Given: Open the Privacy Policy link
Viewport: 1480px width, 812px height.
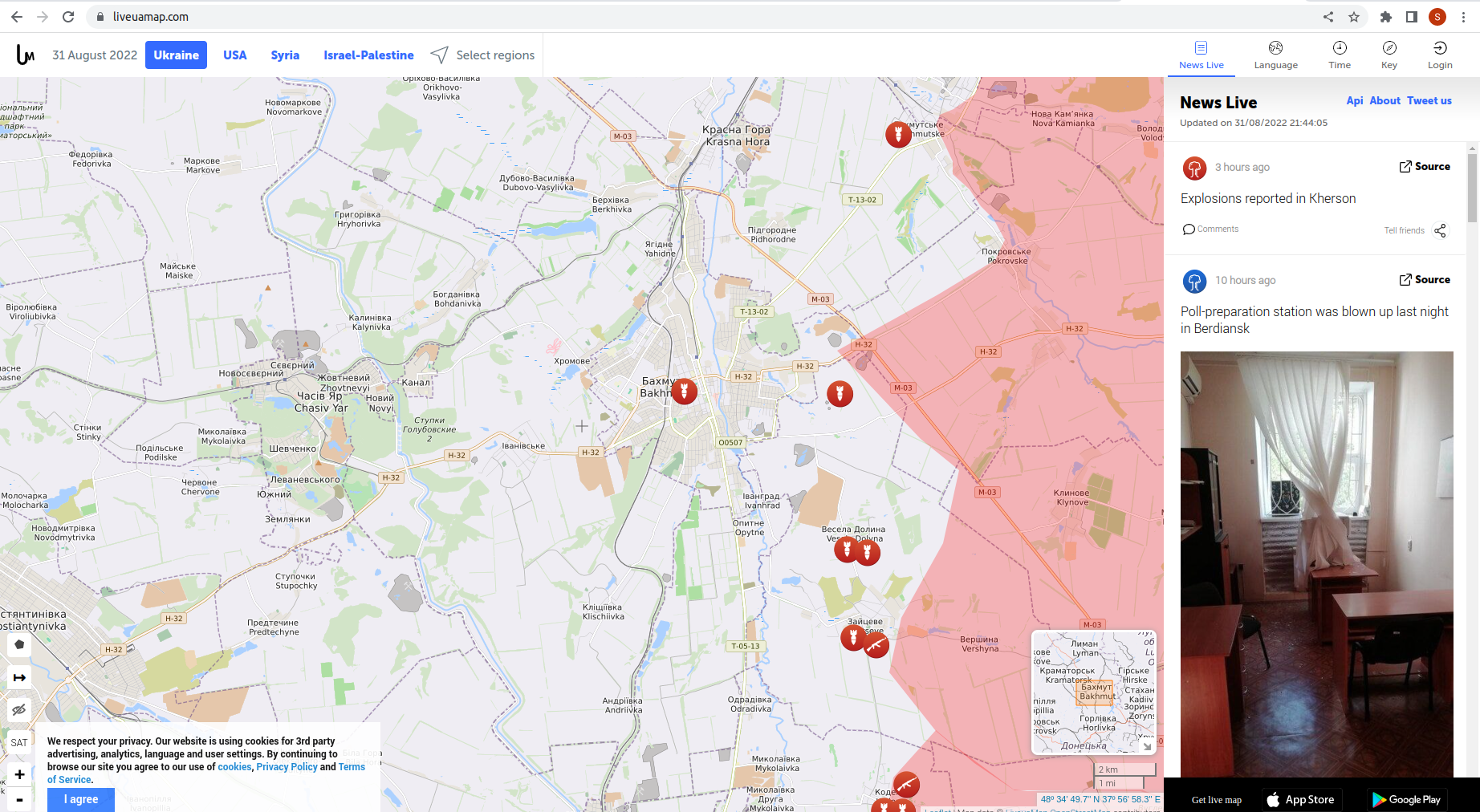Looking at the screenshot, I should [x=287, y=766].
